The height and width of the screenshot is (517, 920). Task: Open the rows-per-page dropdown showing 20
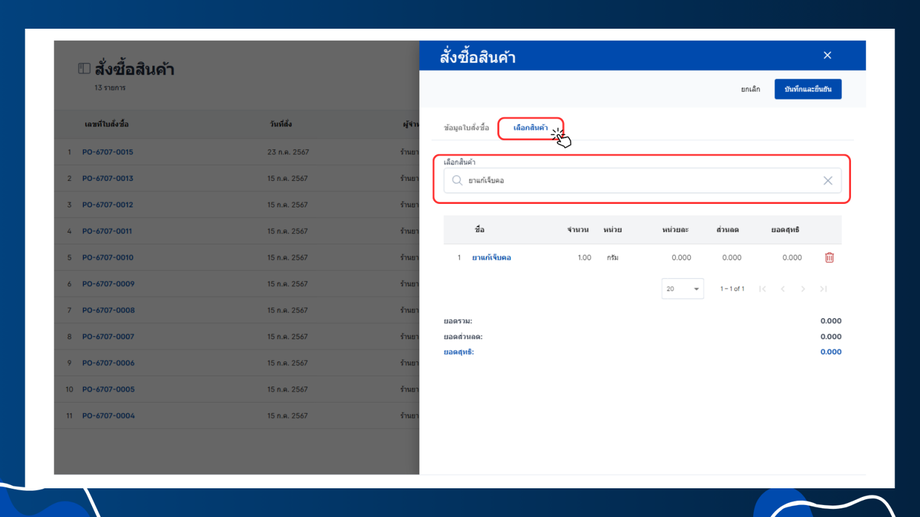(x=682, y=289)
